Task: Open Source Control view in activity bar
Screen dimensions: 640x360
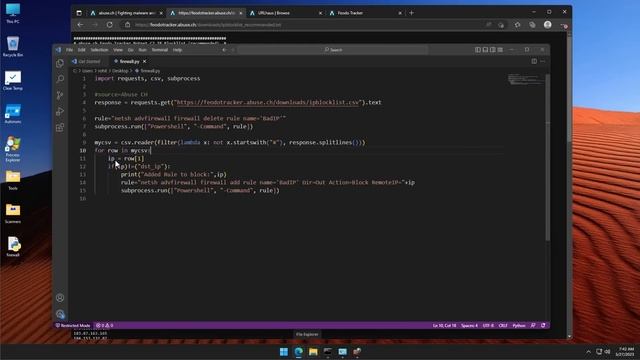Action: point(60,95)
